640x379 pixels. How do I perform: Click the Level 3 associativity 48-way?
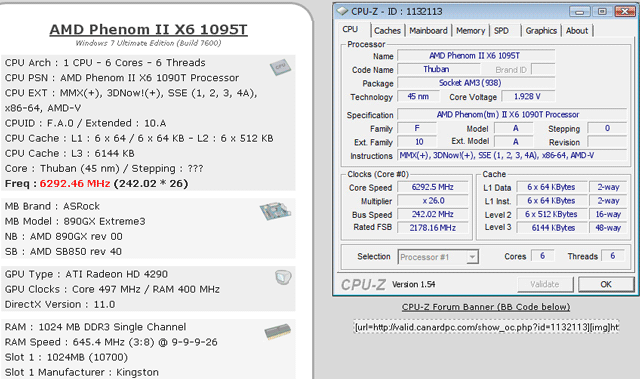(608, 228)
